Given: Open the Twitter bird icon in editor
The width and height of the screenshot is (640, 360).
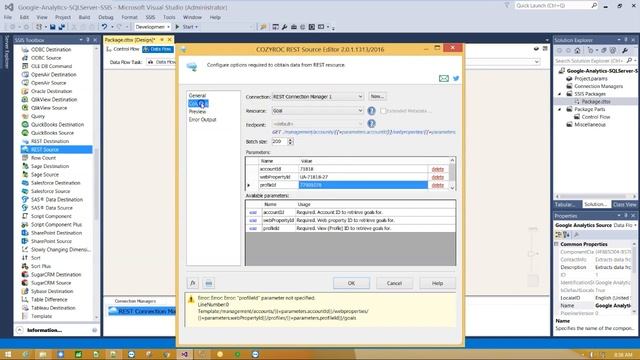Looking at the screenshot, I should (456, 78).
